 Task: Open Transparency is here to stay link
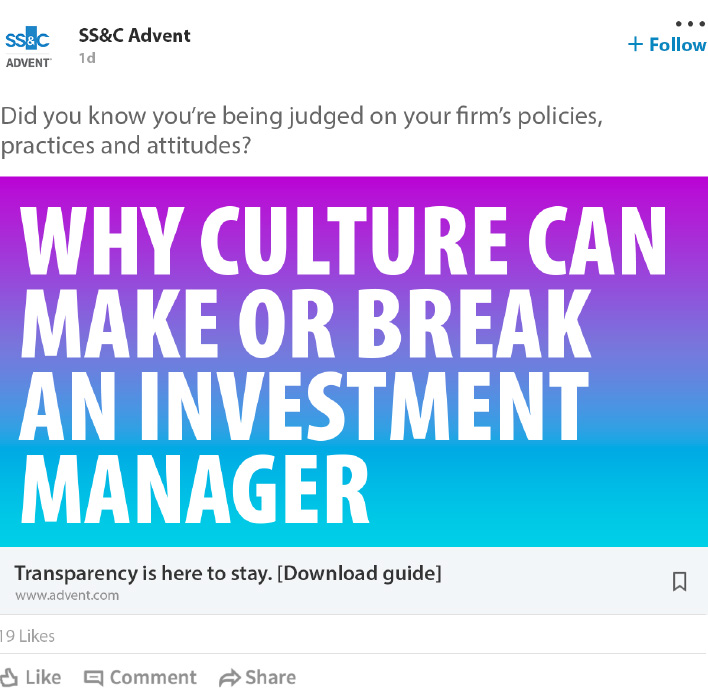[x=228, y=573]
